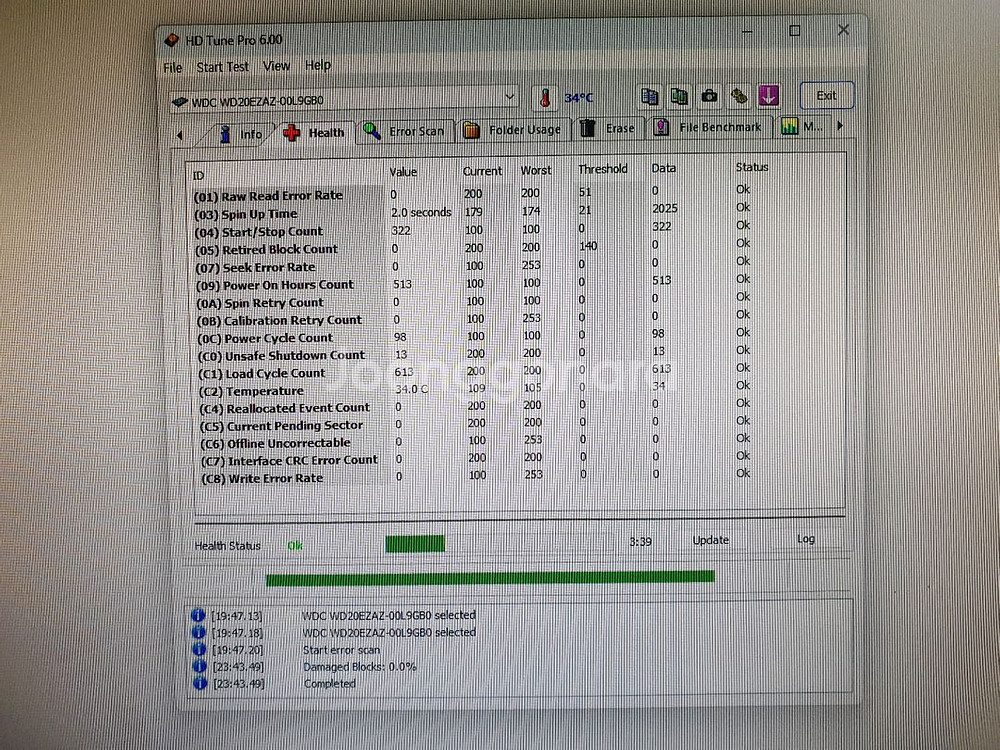Click the Update button
This screenshot has height=750, width=1000.
[x=710, y=540]
